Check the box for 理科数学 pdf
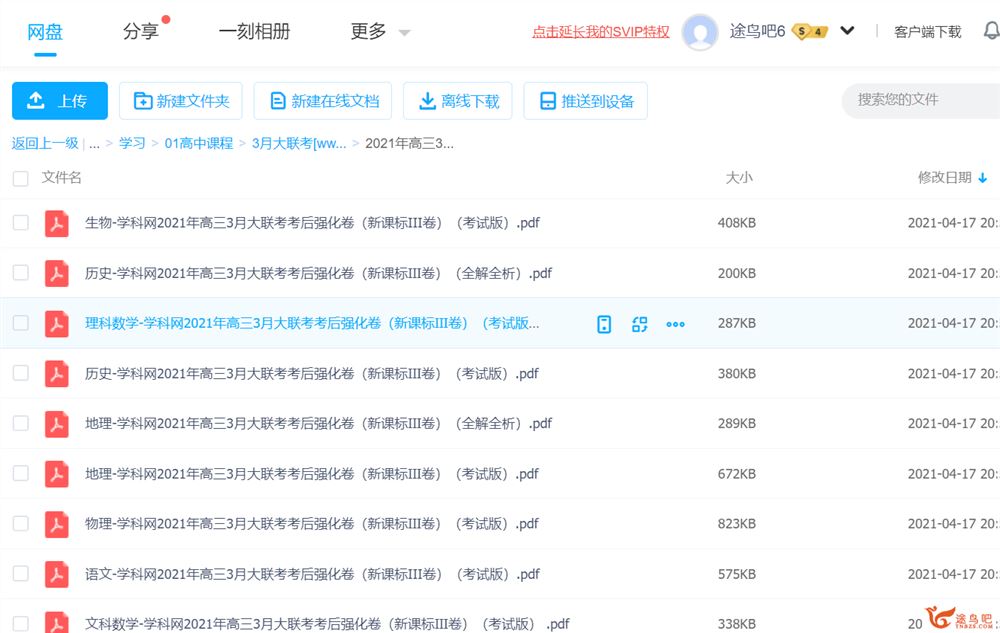 20,323
